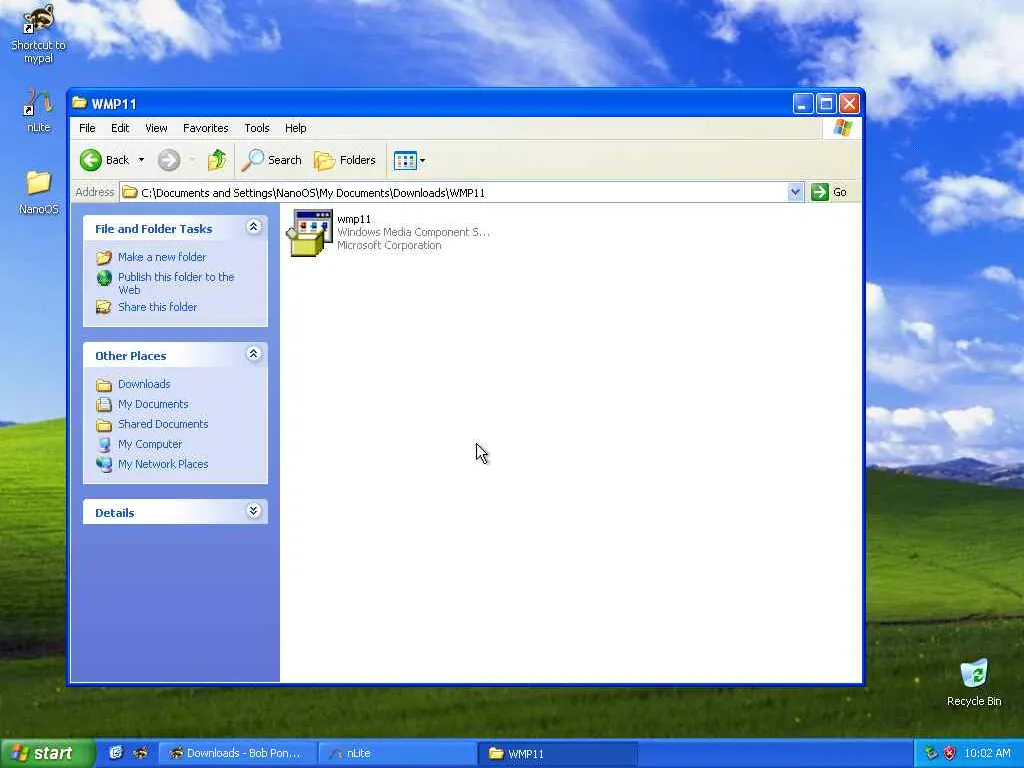1024x768 pixels.
Task: Open Search in the Explorer toolbar
Action: click(x=272, y=160)
